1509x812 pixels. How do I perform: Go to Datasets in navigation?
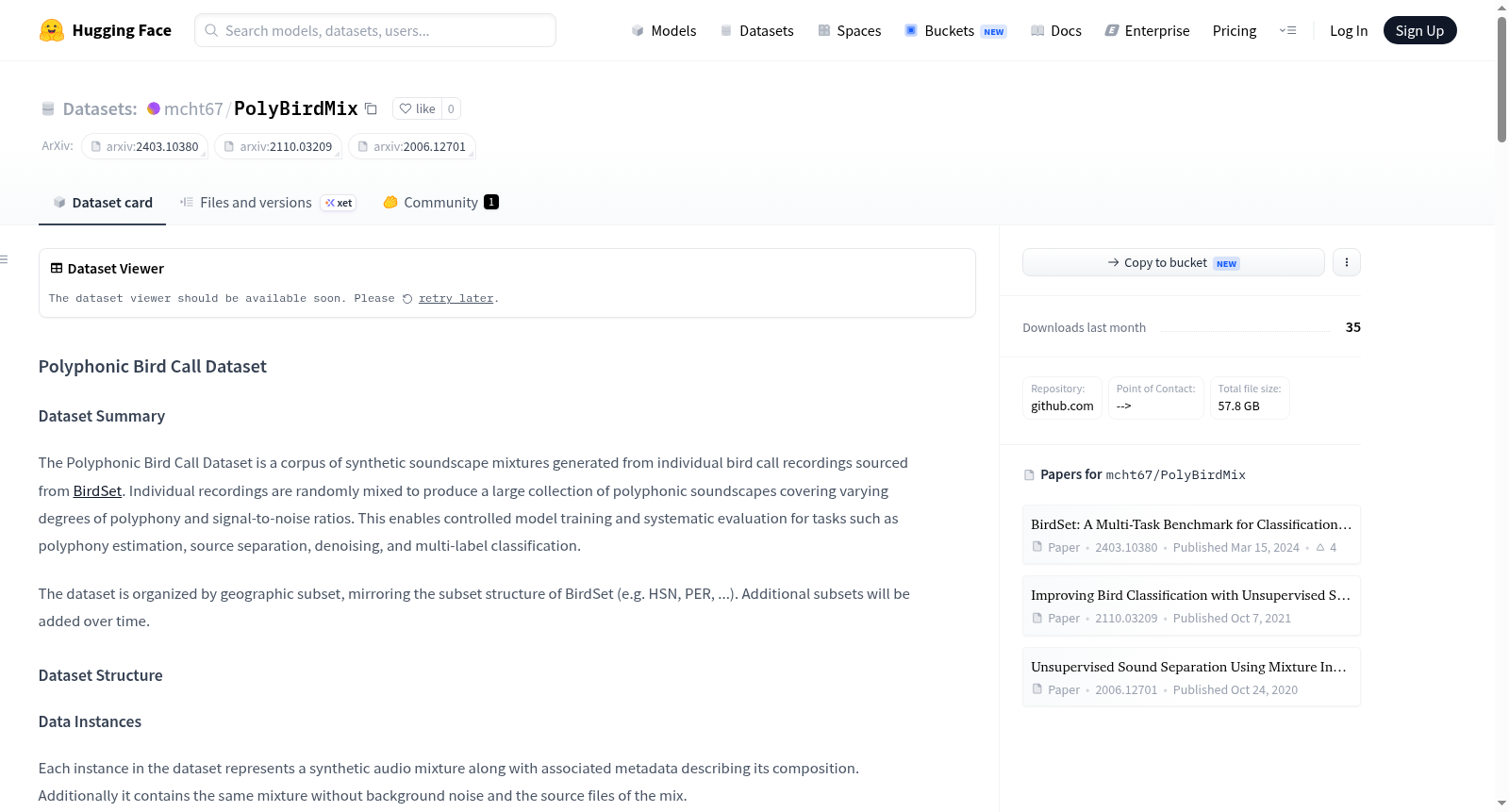(756, 30)
